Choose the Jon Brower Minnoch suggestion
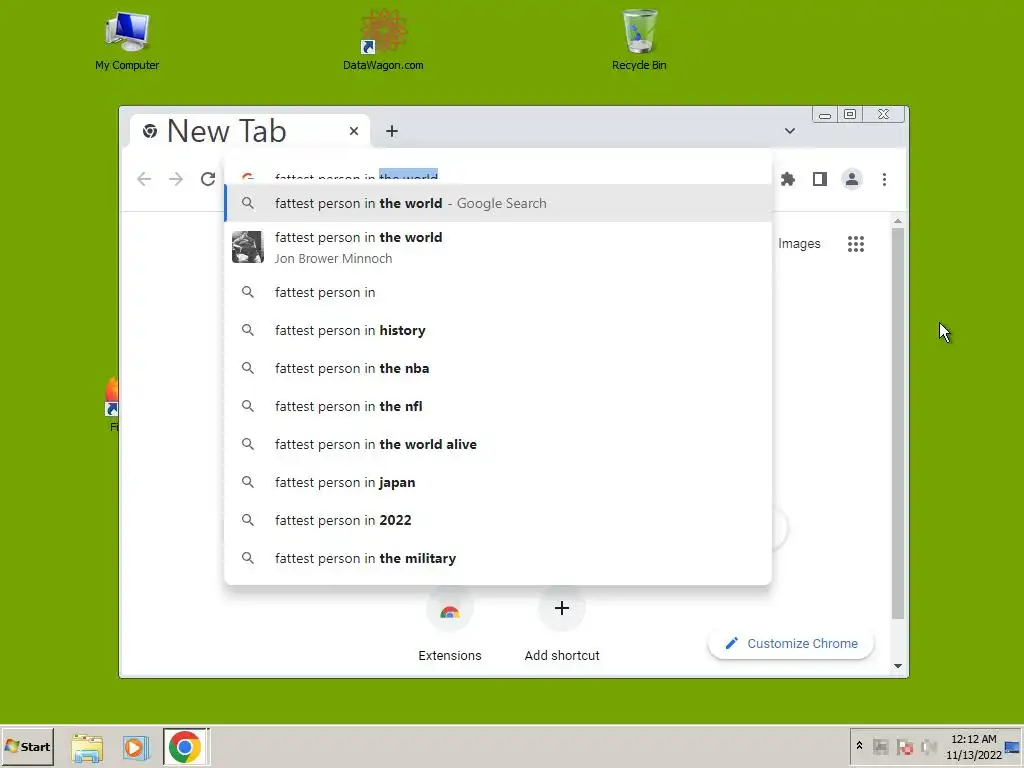The image size is (1024, 768). tap(498, 248)
